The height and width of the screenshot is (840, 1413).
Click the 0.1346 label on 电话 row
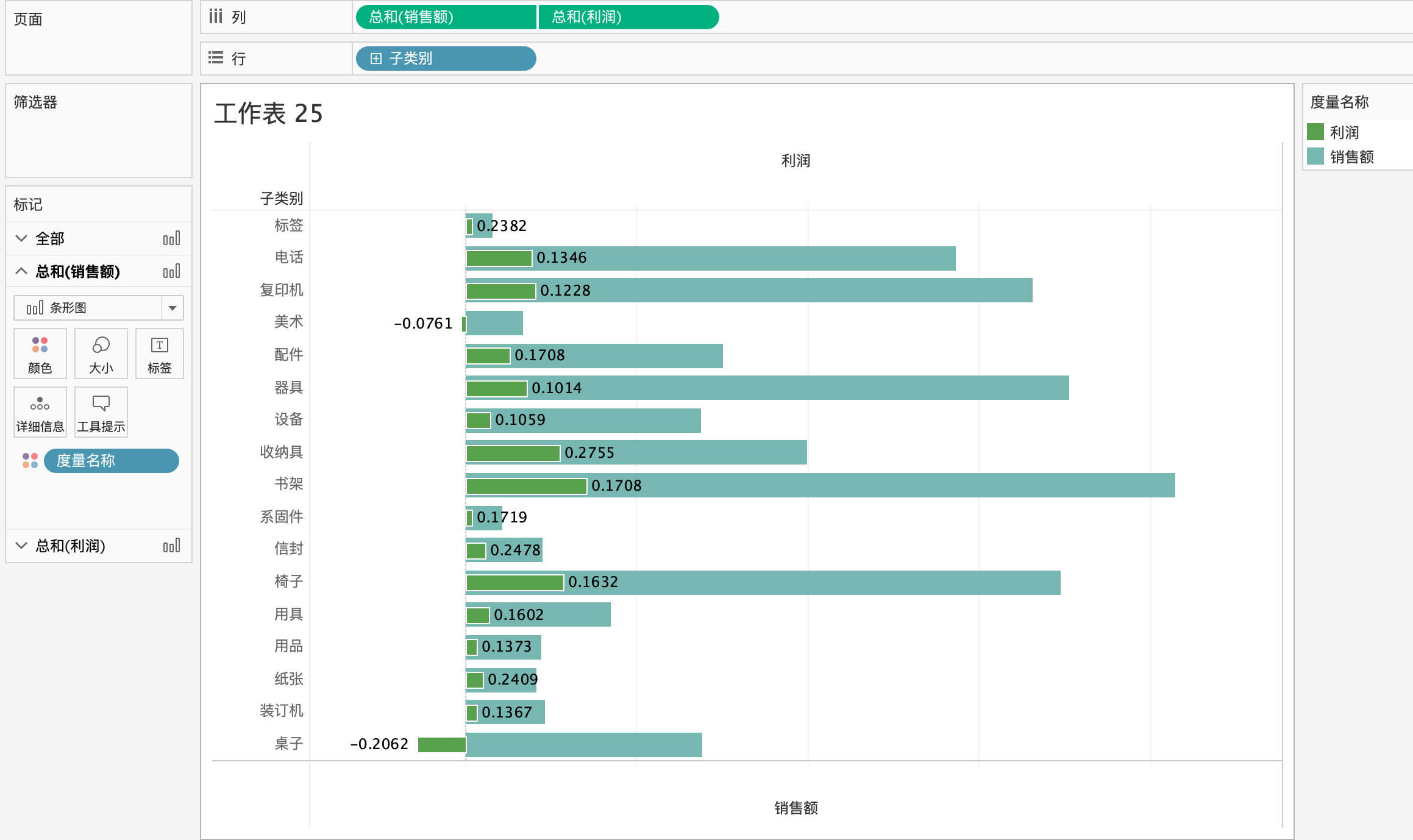(x=561, y=257)
